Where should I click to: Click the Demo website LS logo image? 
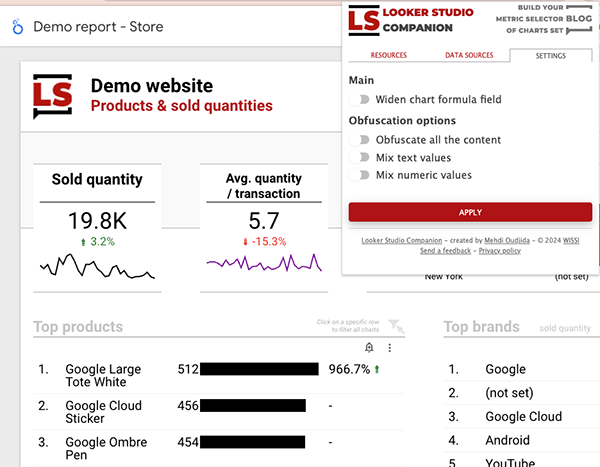pos(52,96)
